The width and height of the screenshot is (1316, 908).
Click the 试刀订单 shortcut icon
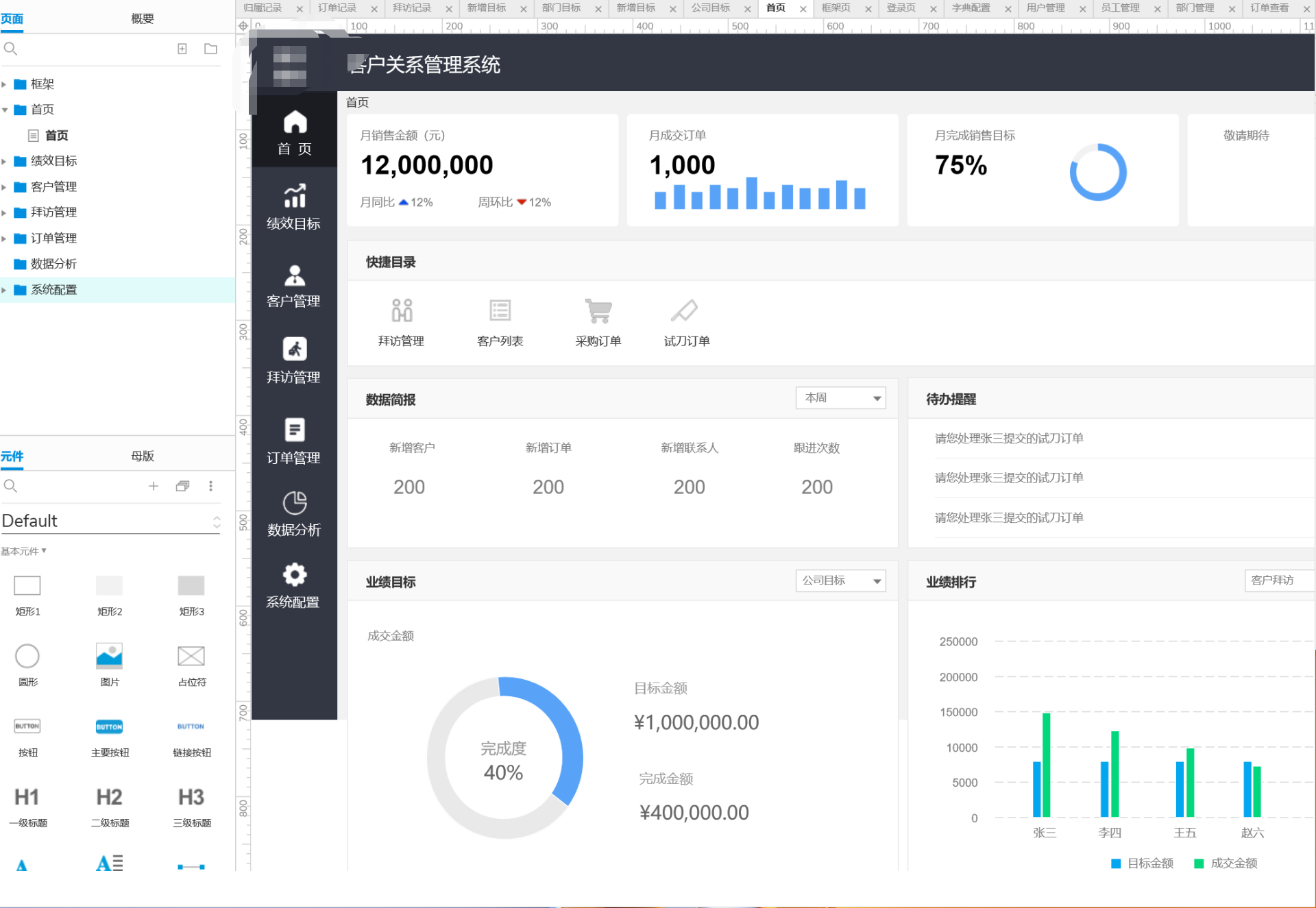(684, 310)
